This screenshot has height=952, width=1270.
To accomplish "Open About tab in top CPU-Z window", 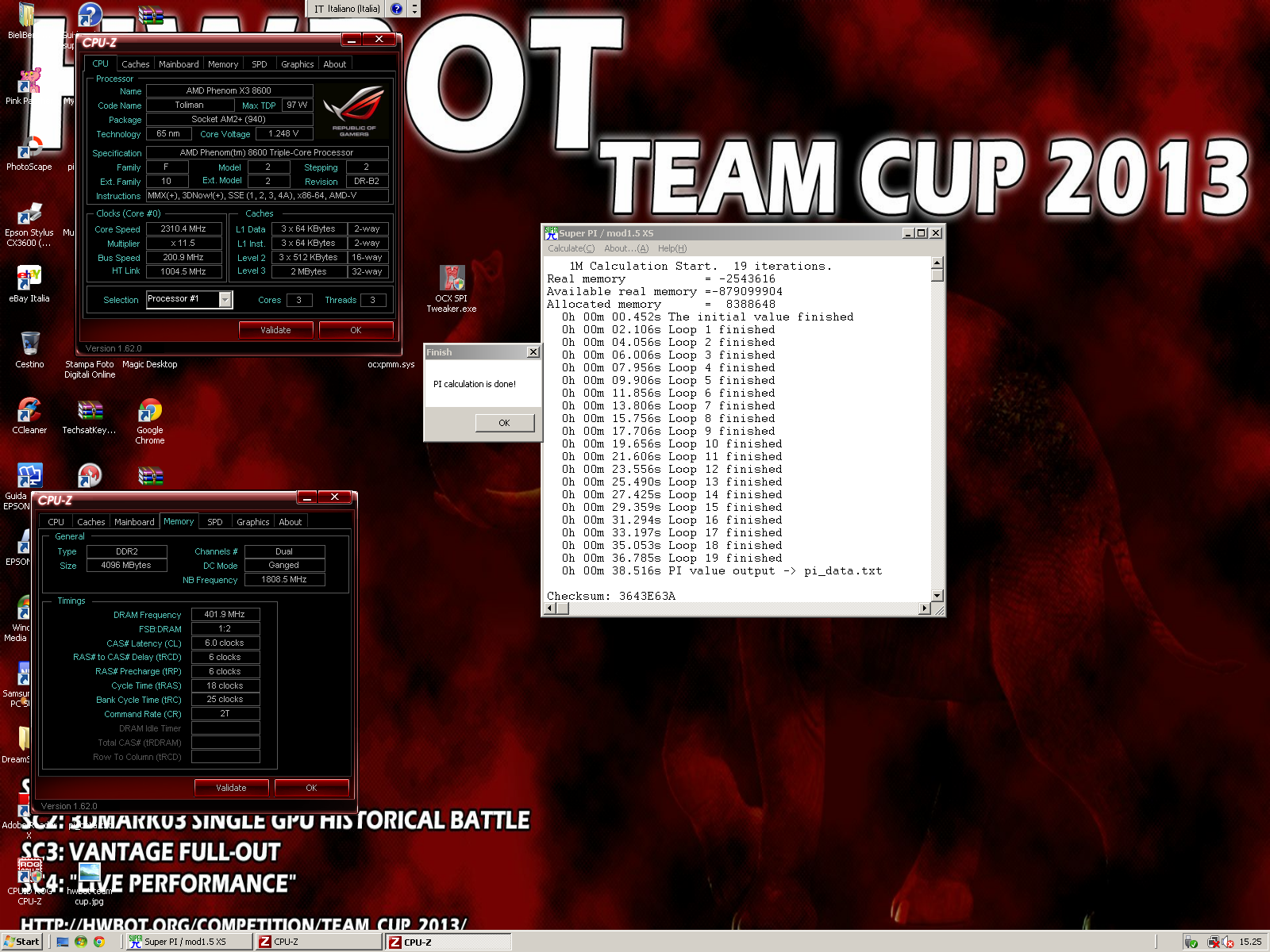I will click(x=335, y=64).
